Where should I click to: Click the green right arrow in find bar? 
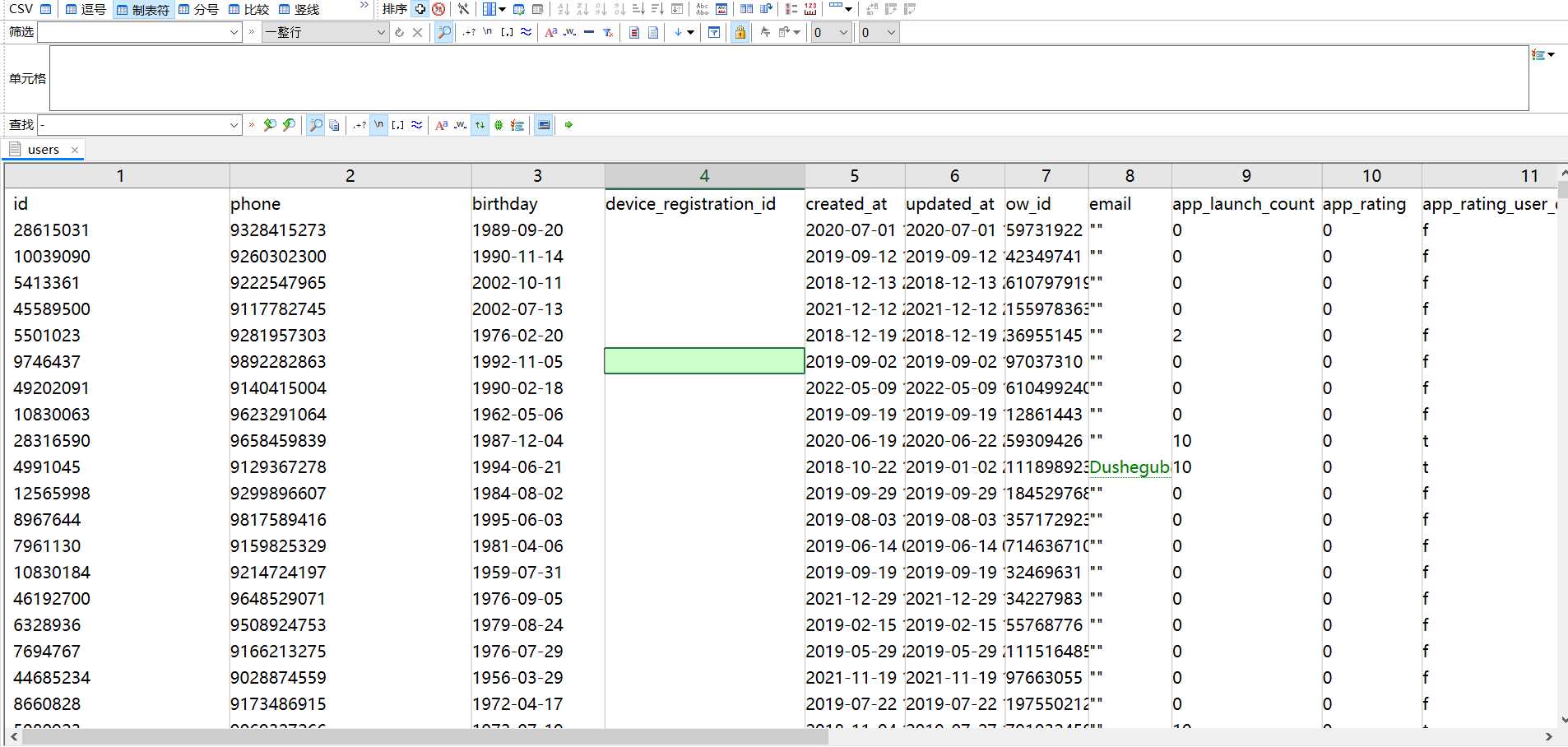click(568, 125)
